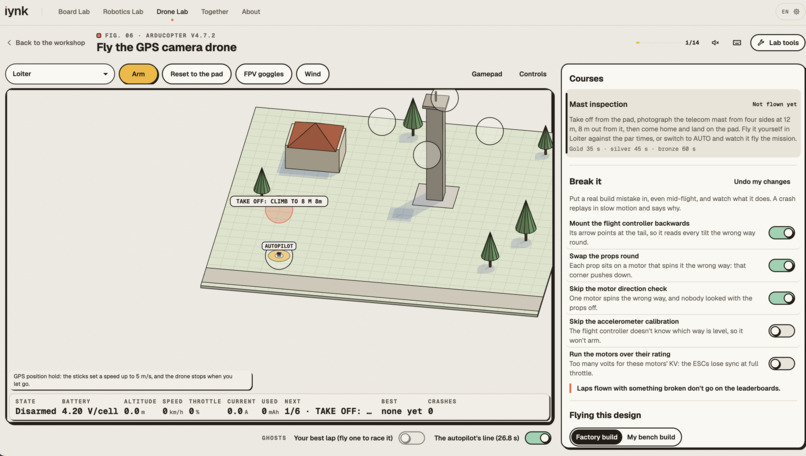Click Back to the workshop link

click(x=50, y=43)
